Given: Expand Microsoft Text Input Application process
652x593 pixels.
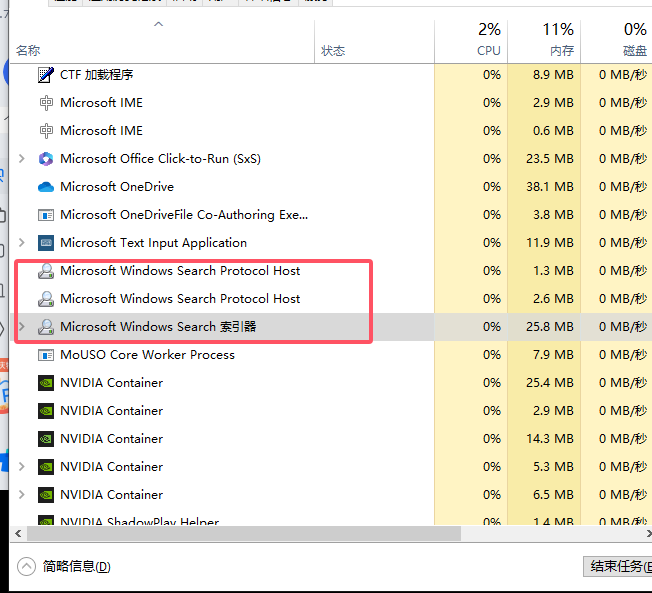Looking at the screenshot, I should coord(22,242).
